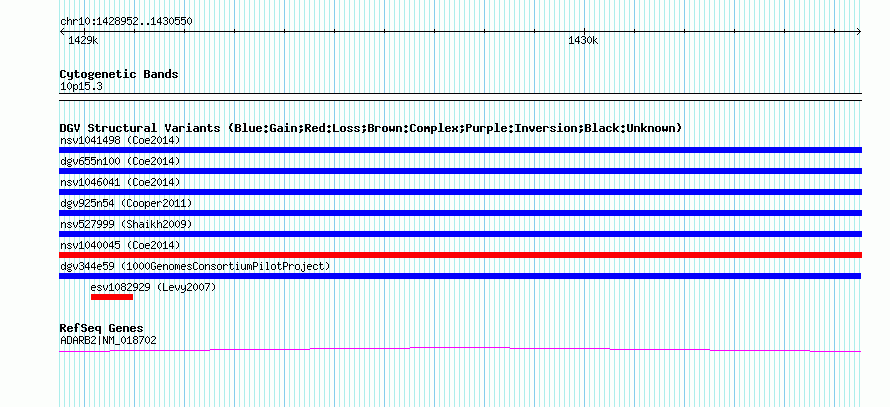Screen dimensions: 890x407
Task: Click the chr10:1428952..1430550 coordinate label
Action: click(x=126, y=22)
